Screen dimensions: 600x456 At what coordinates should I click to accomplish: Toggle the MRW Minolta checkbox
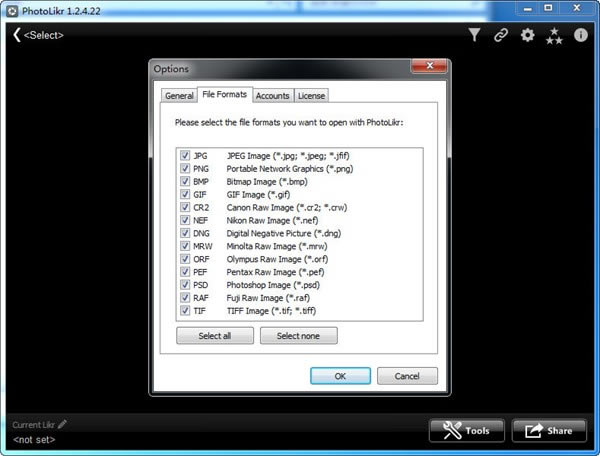pyautogui.click(x=185, y=246)
